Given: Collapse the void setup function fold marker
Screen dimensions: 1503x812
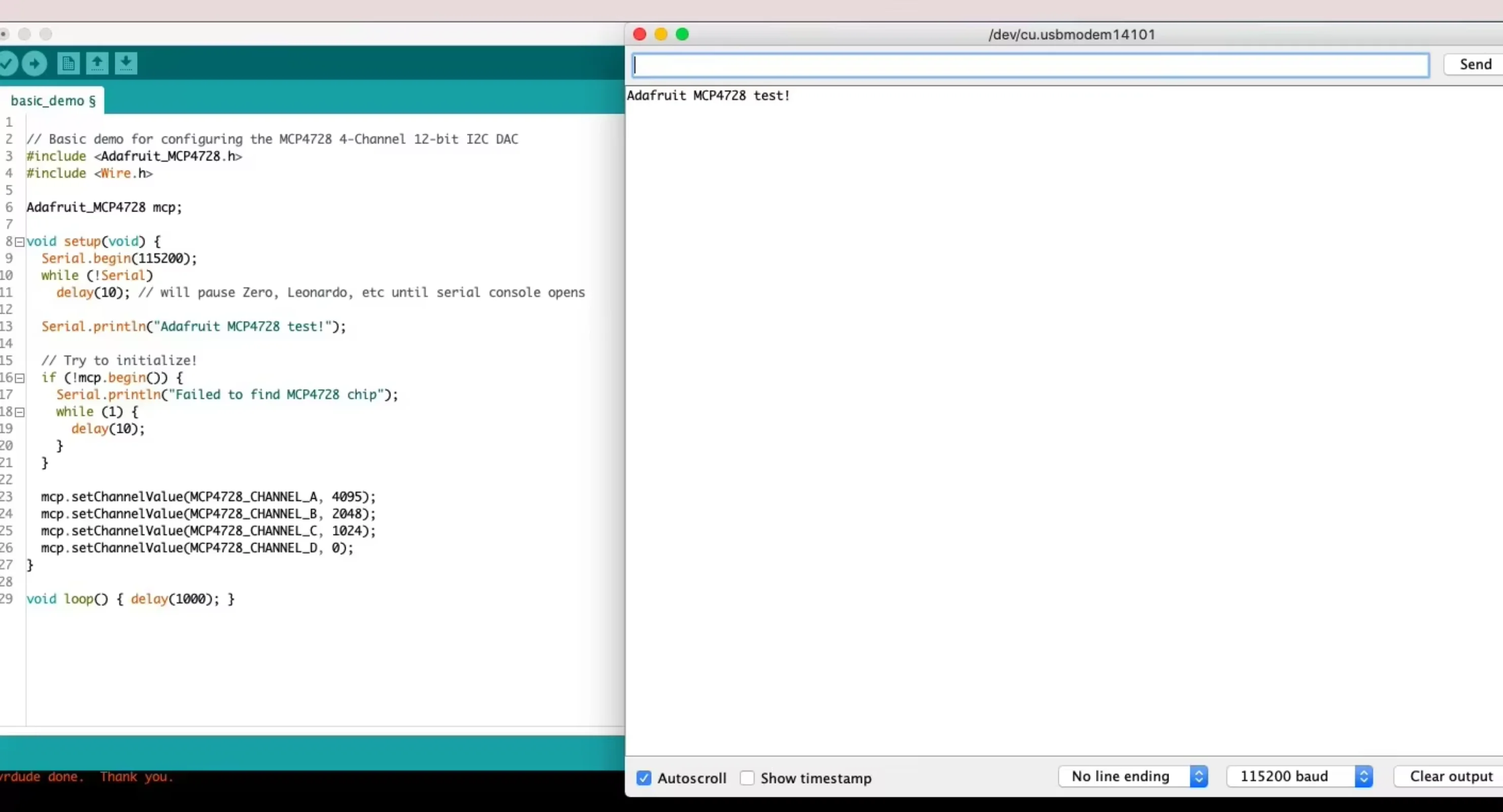Looking at the screenshot, I should (20, 242).
